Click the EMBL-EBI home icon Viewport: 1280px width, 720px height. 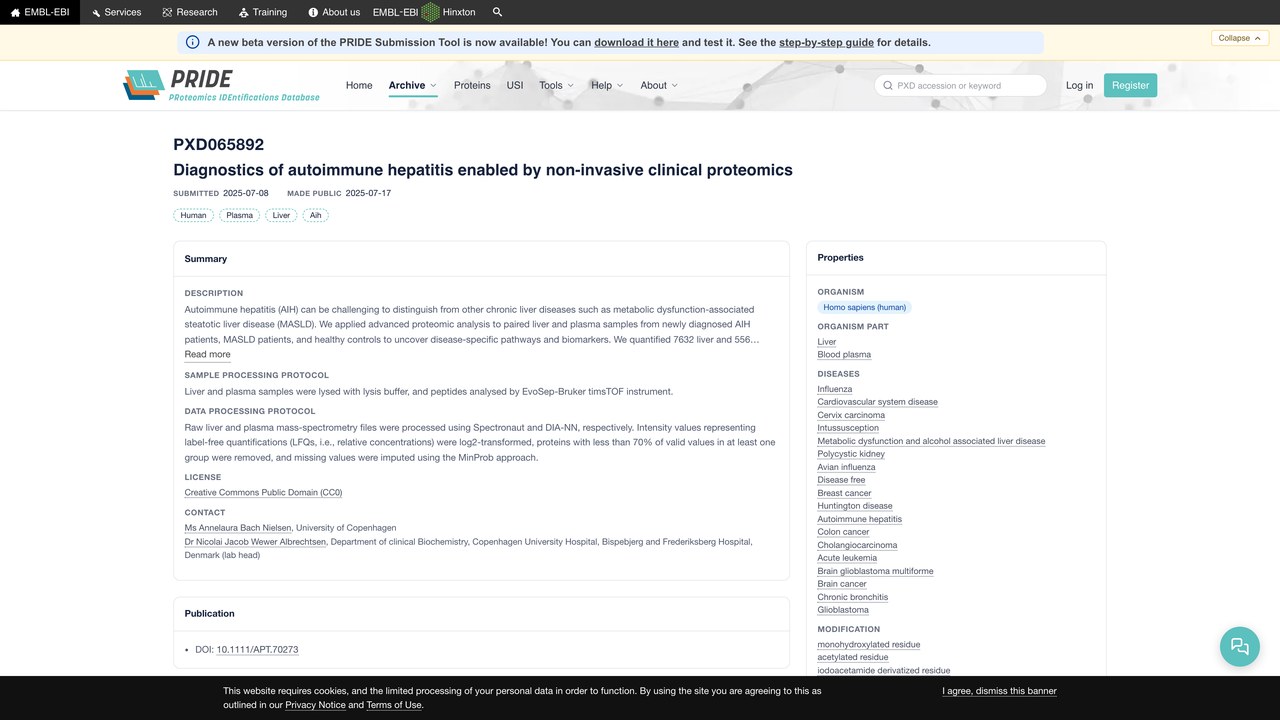[x=15, y=12]
